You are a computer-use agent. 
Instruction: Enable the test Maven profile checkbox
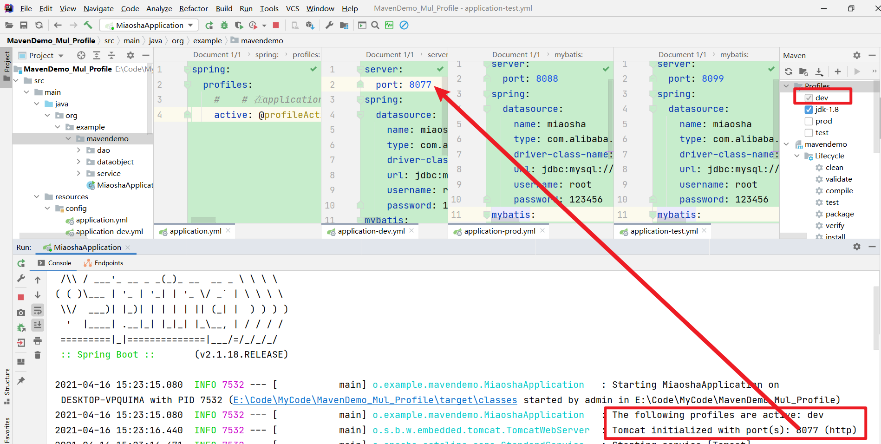[x=809, y=133]
